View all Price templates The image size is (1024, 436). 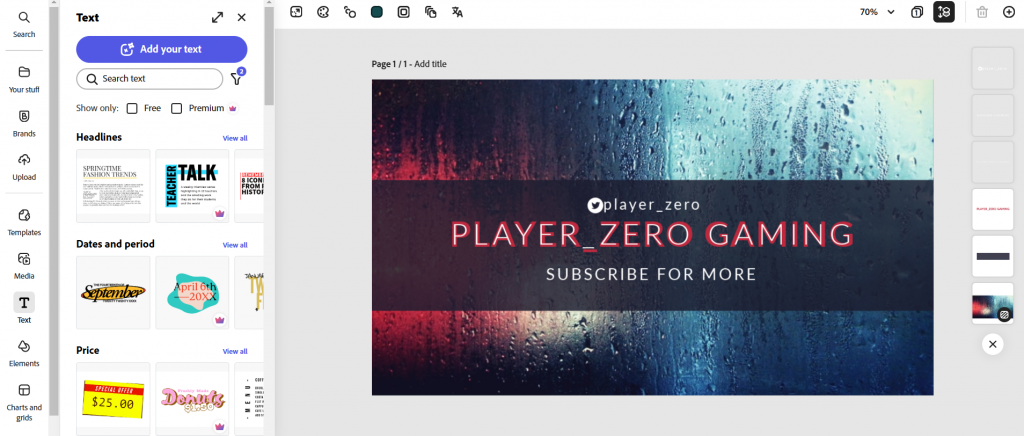235,351
